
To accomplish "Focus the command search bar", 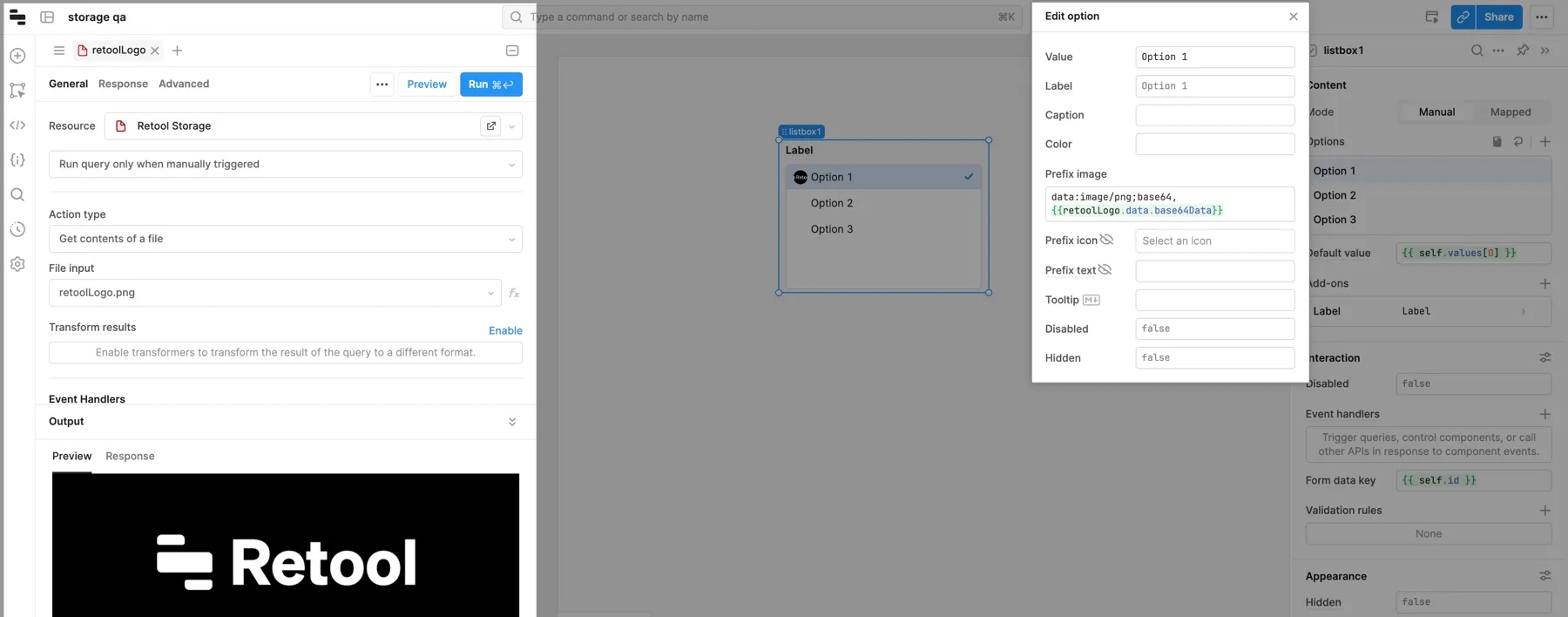I will point(762,17).
